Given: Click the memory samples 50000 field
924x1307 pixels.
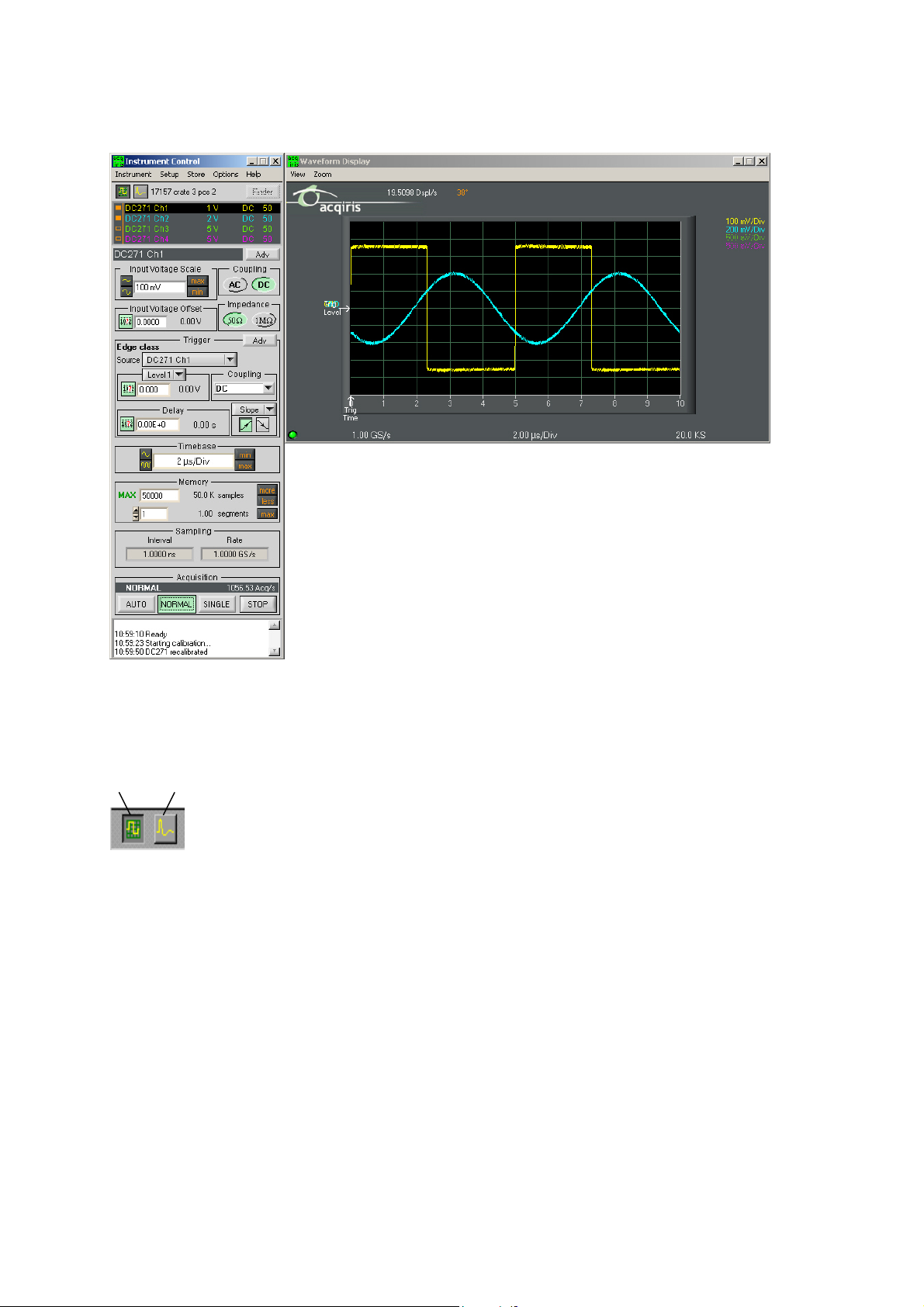Looking at the screenshot, I should click(159, 495).
